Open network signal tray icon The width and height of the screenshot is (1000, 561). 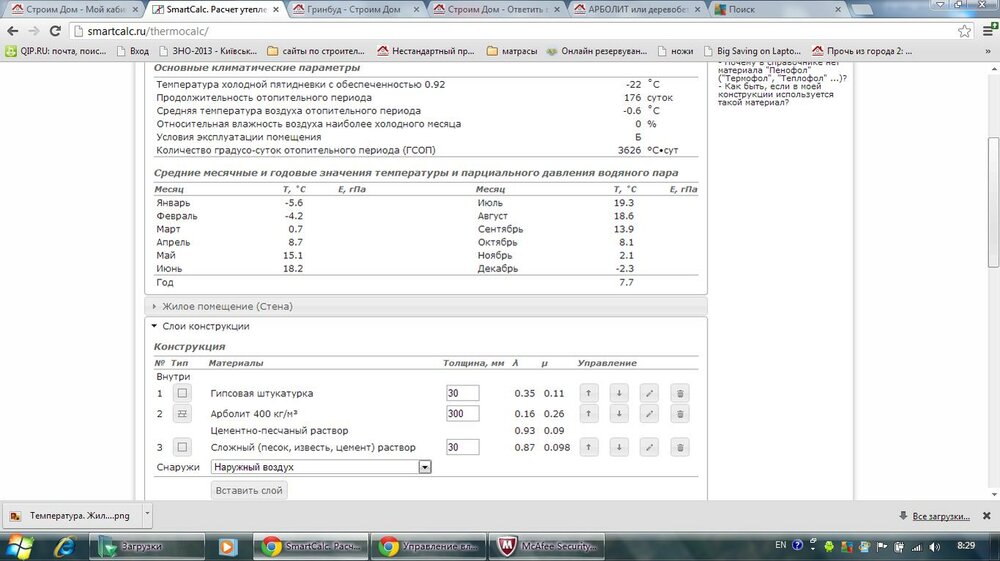(x=916, y=546)
